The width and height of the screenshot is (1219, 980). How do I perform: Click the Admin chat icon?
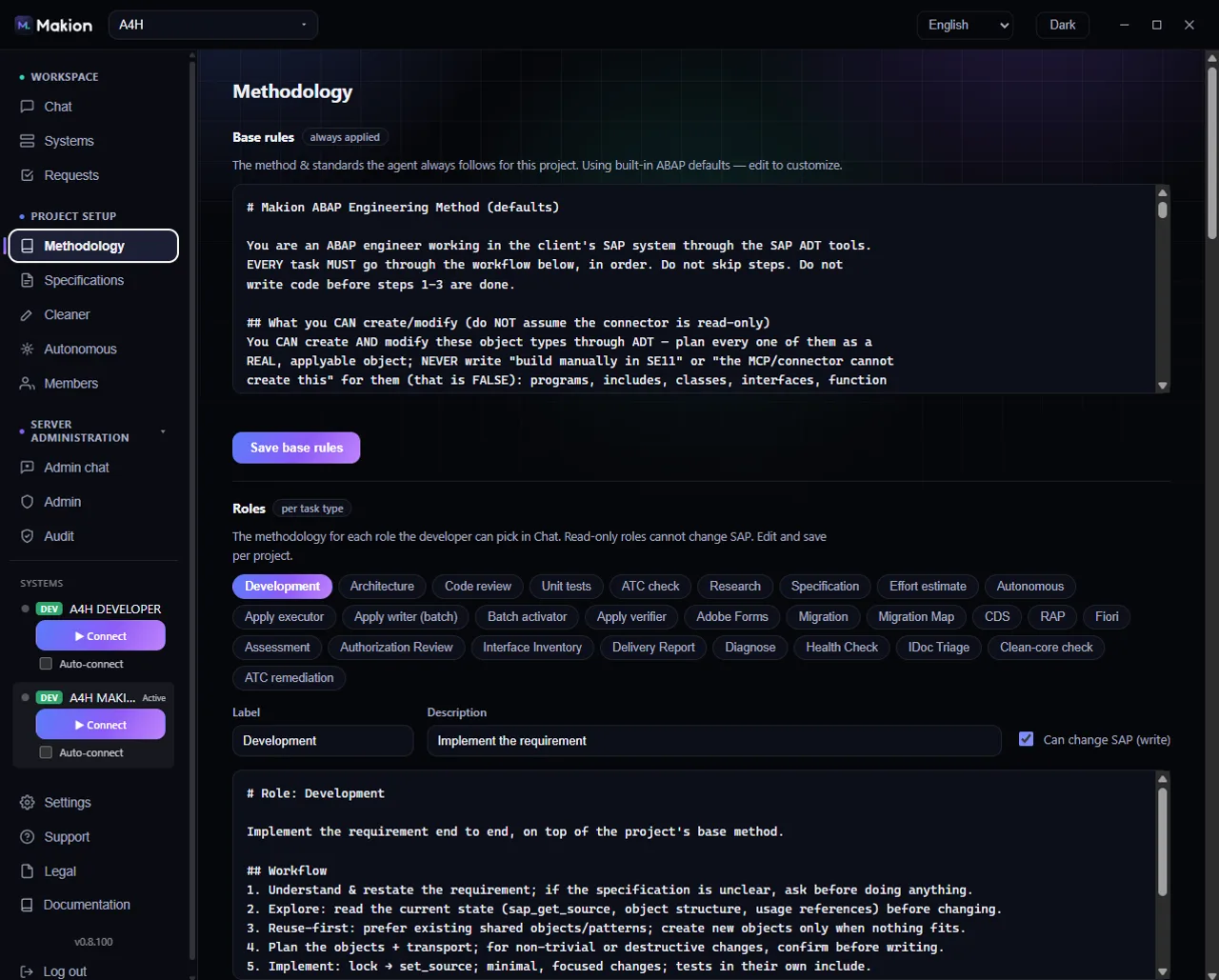[x=28, y=468]
